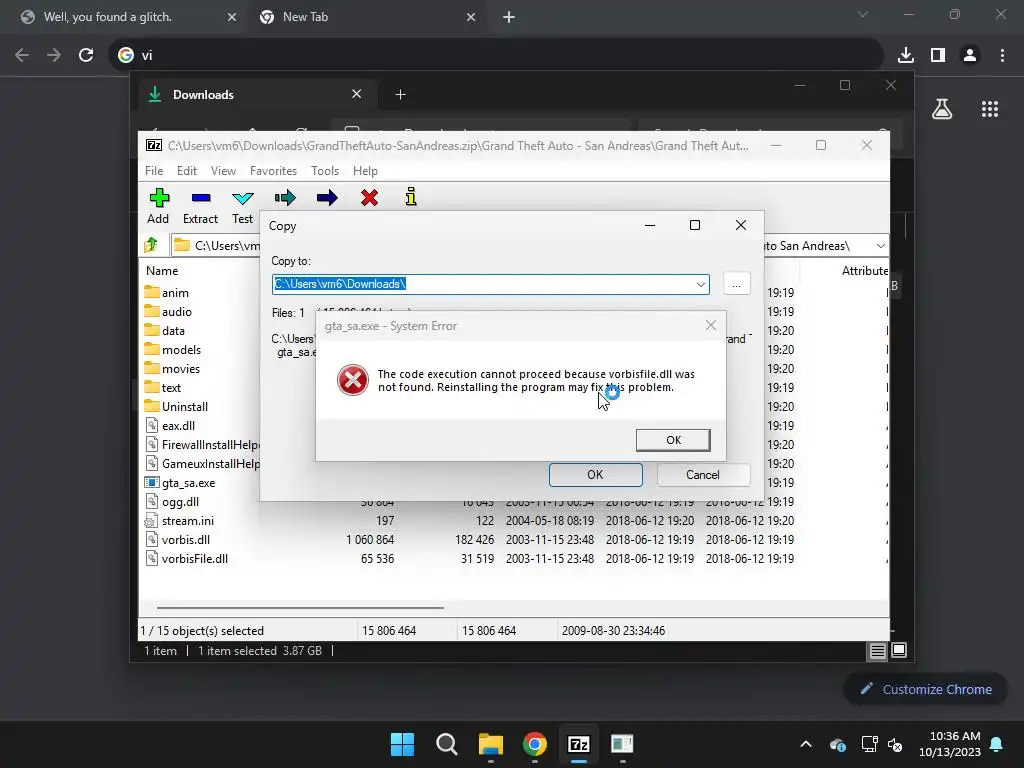
Task: Click the Chrome address bar
Action: pyautogui.click(x=496, y=55)
